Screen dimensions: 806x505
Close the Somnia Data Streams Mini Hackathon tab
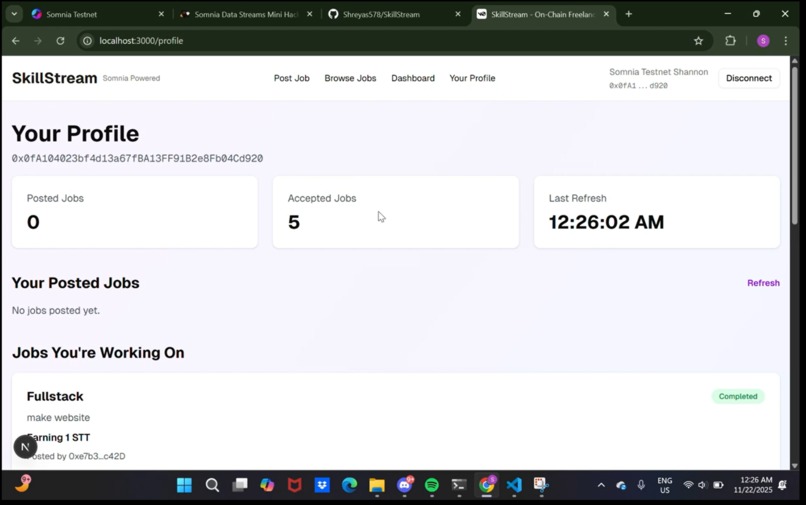(309, 14)
